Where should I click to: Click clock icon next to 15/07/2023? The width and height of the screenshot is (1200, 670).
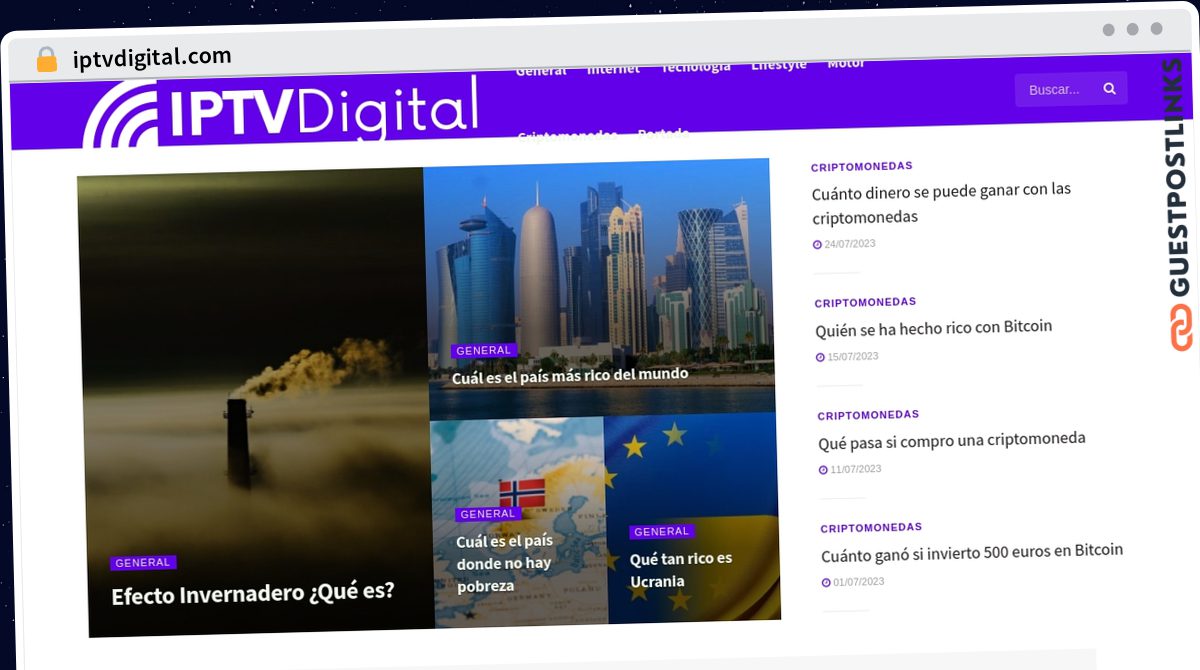(820, 357)
